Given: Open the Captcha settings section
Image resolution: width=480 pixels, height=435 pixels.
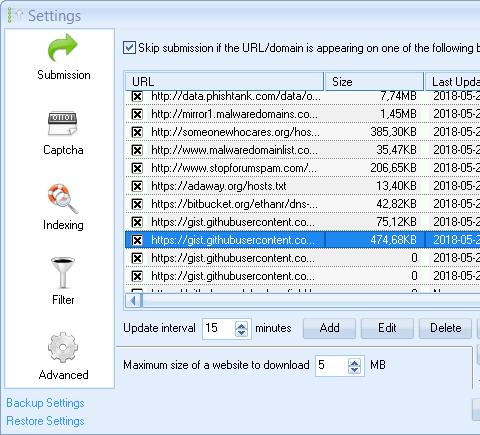Looking at the screenshot, I should 63,133.
